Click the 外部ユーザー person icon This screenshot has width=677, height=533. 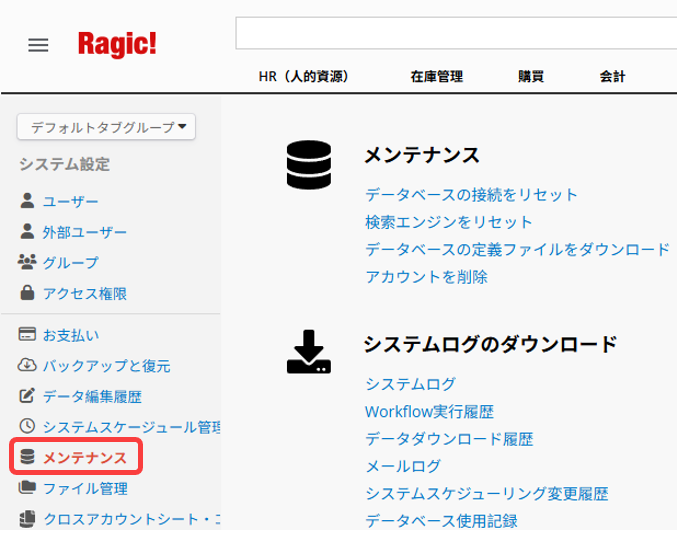(27, 232)
